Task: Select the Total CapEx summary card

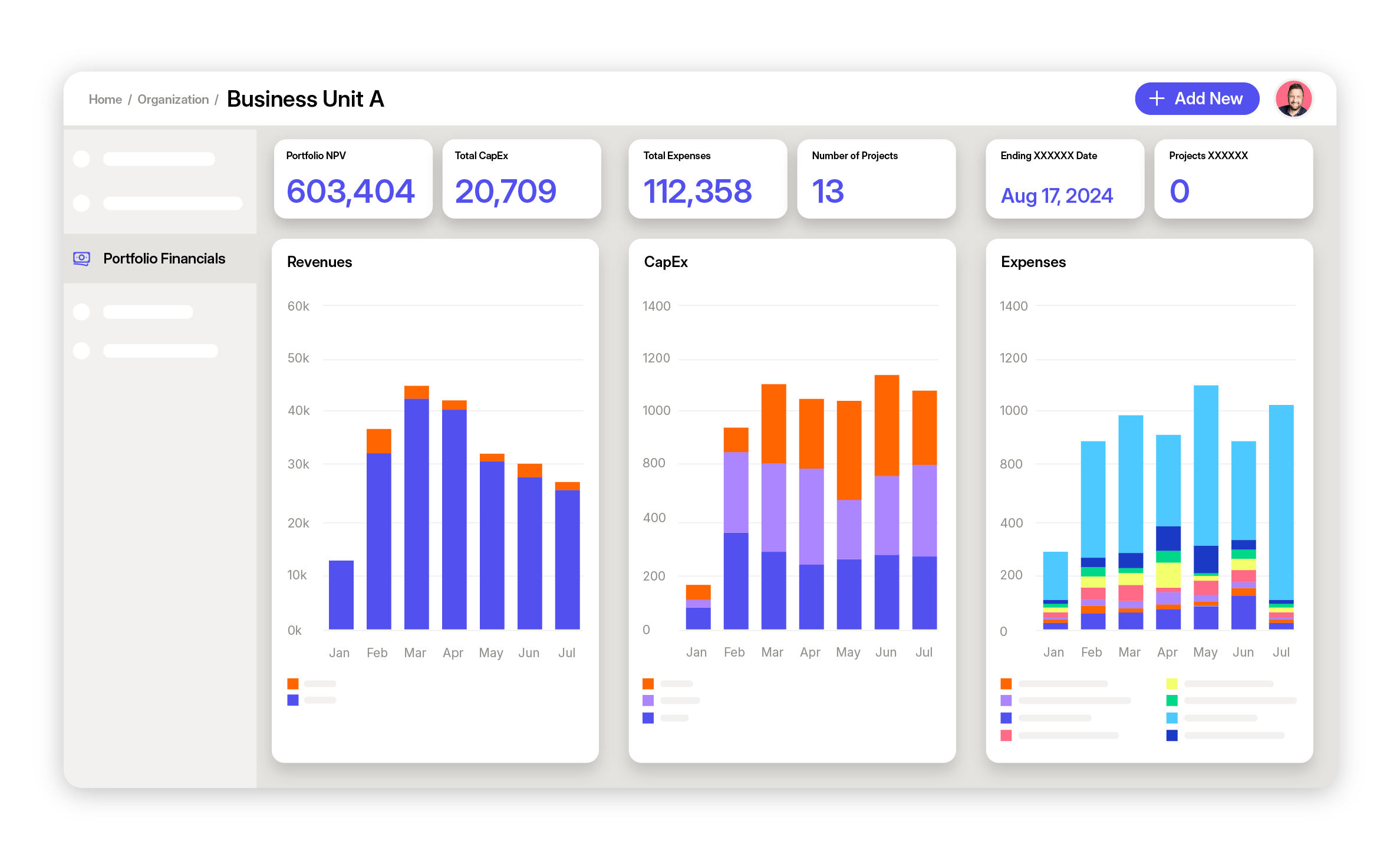Action: coord(521,178)
